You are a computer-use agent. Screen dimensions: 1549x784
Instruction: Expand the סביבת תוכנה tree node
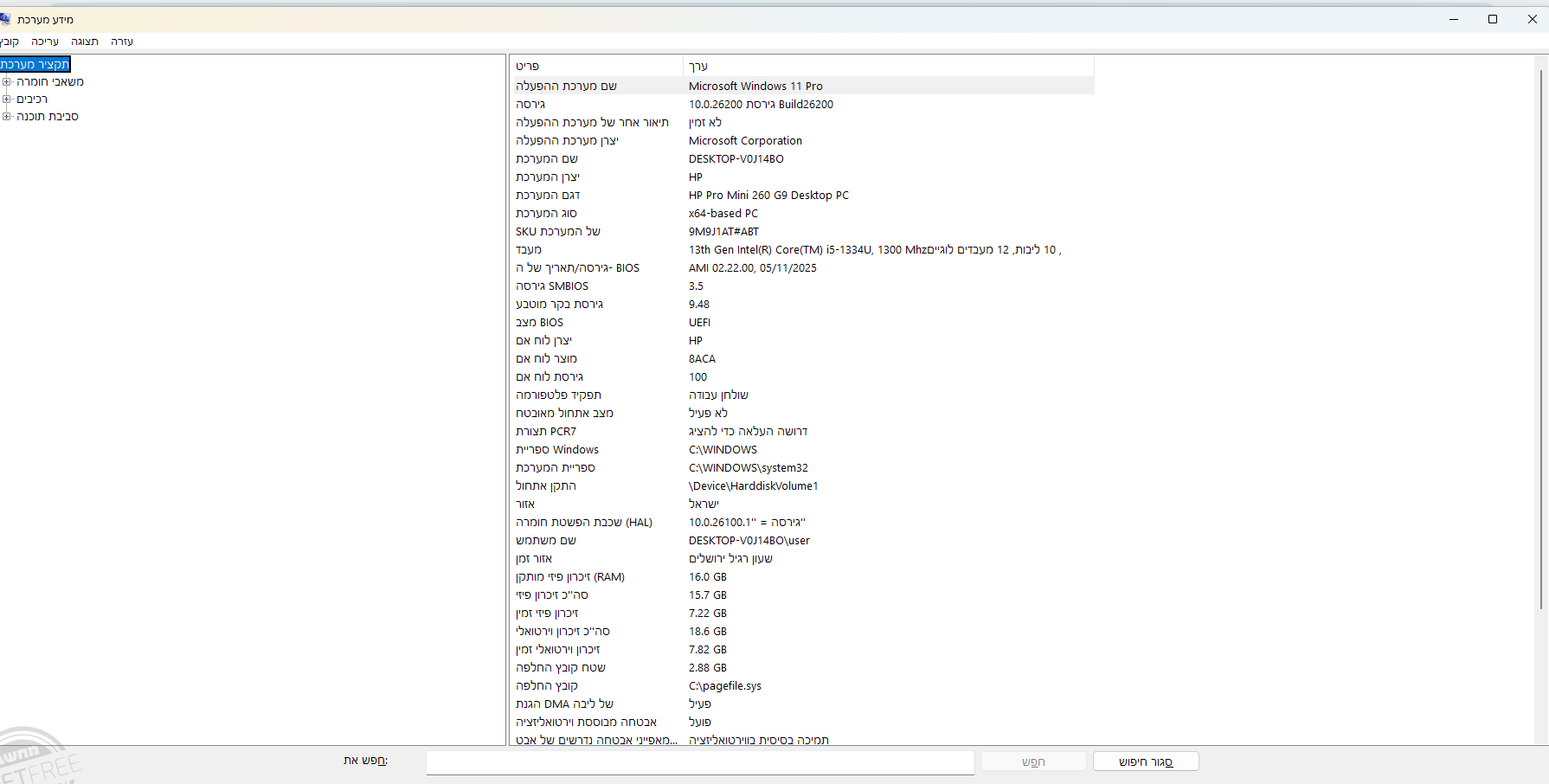(7, 116)
